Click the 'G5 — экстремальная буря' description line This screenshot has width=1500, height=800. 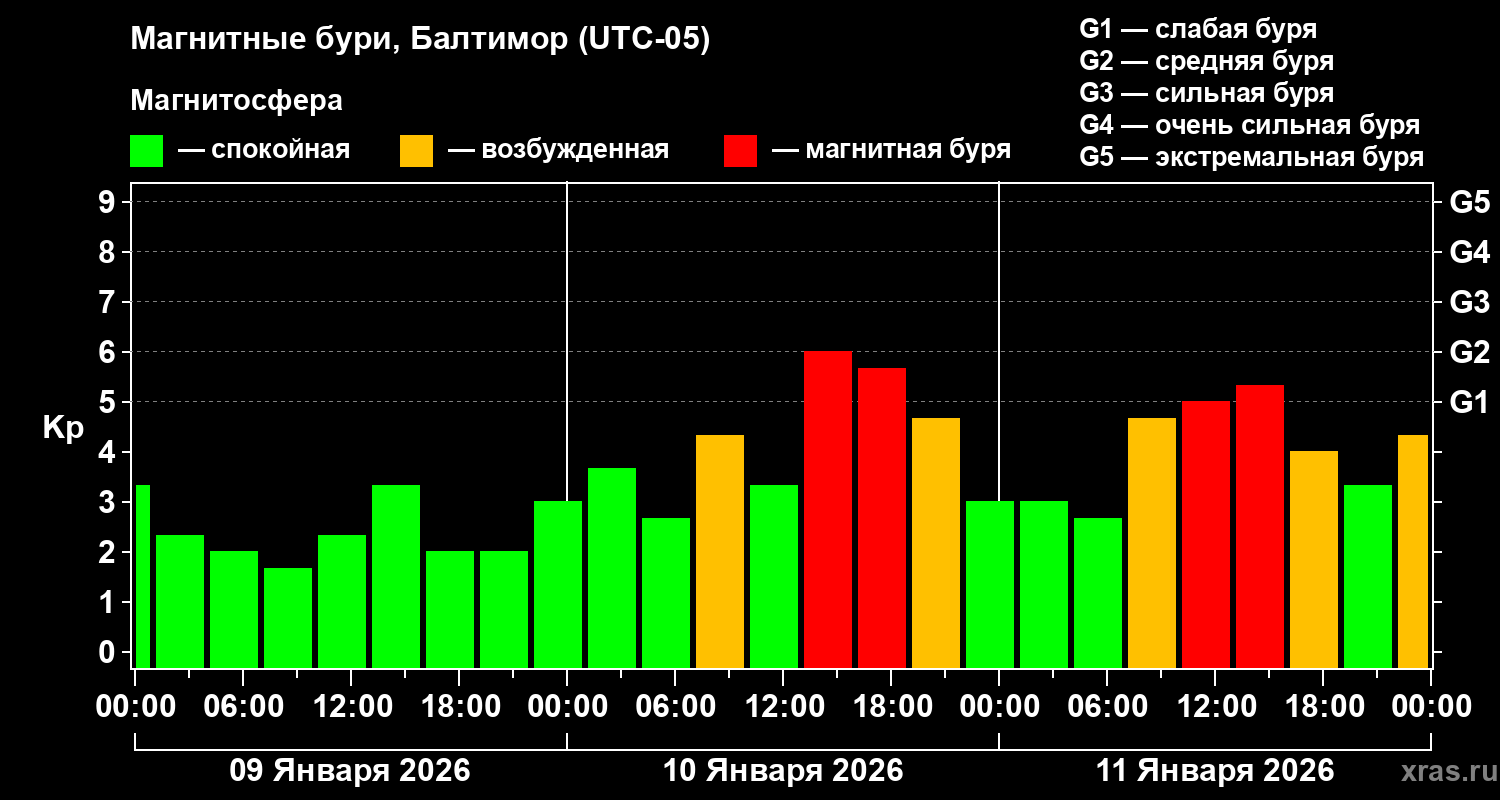coord(1252,158)
